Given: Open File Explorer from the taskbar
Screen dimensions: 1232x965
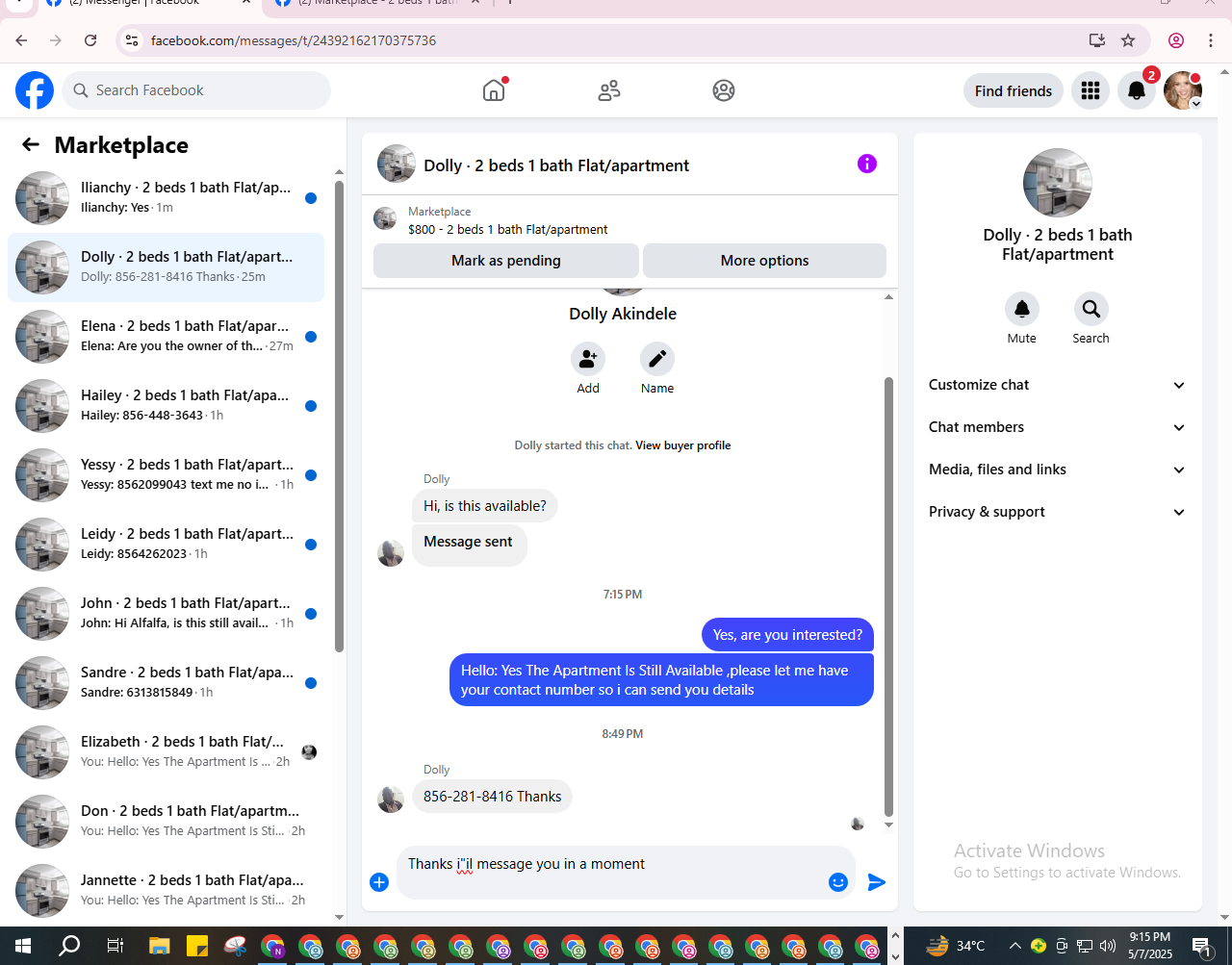Looking at the screenshot, I should pos(159,946).
